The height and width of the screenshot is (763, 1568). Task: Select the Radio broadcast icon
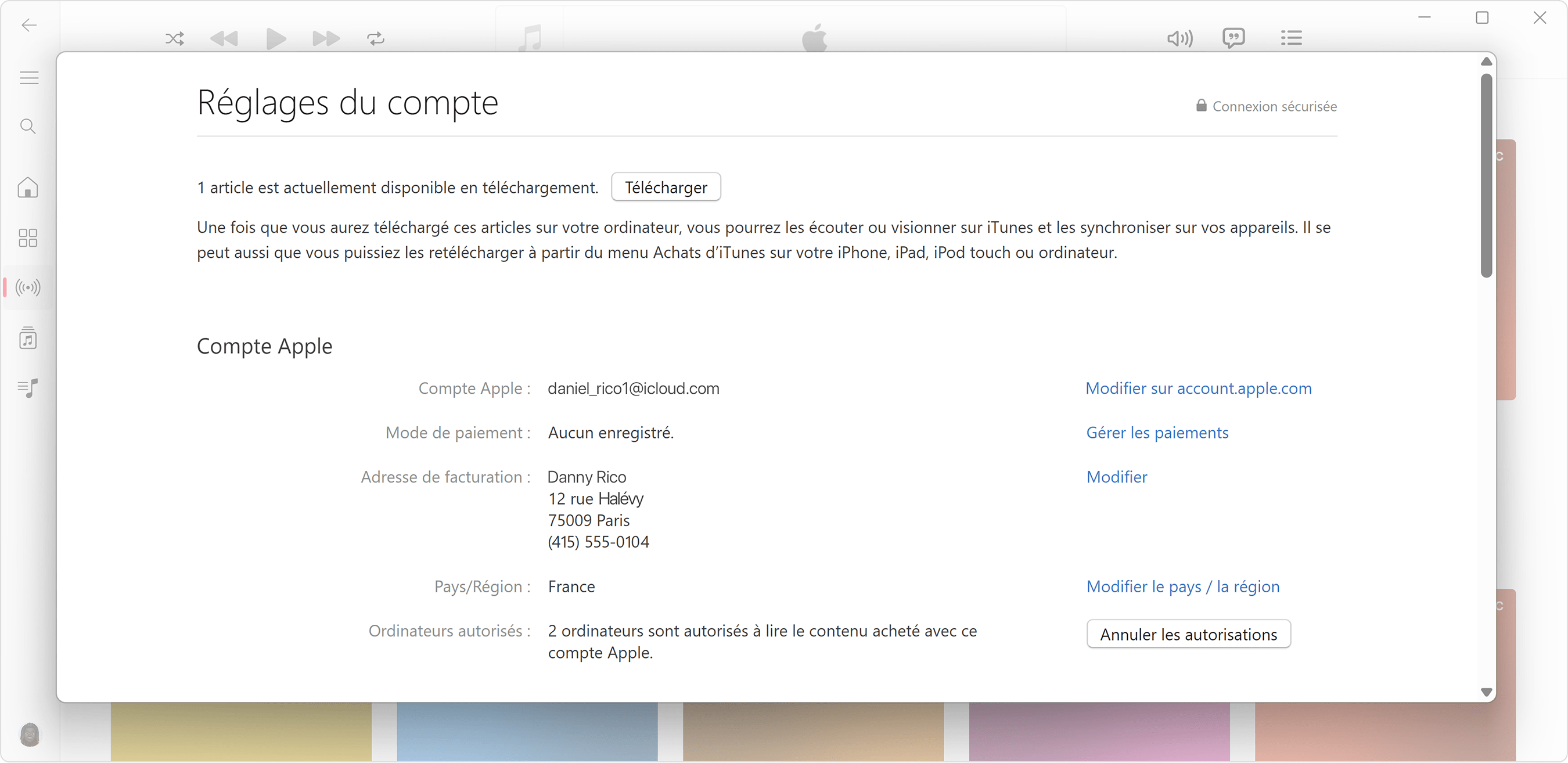coord(28,287)
